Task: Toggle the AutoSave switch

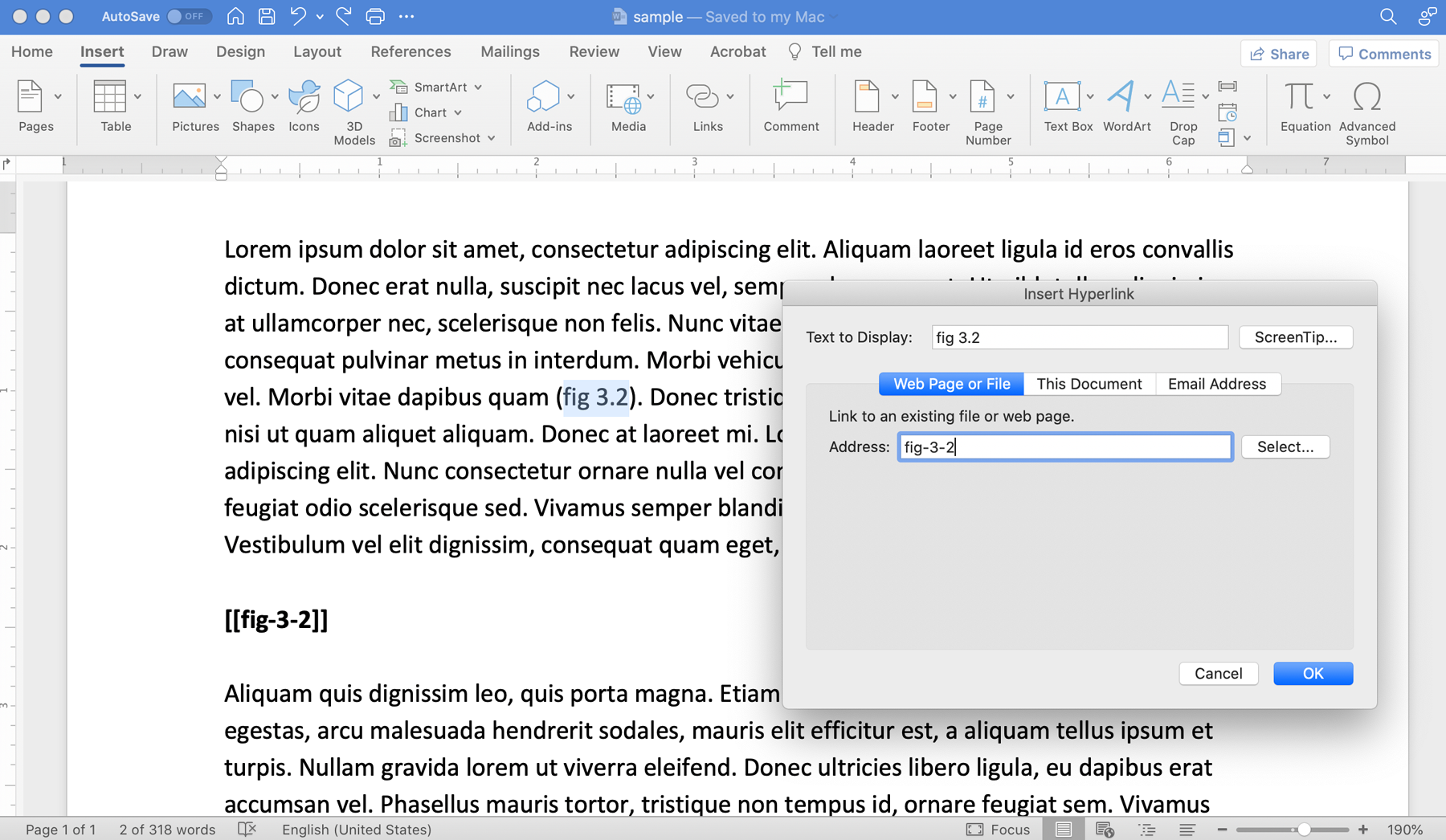Action: point(189,16)
